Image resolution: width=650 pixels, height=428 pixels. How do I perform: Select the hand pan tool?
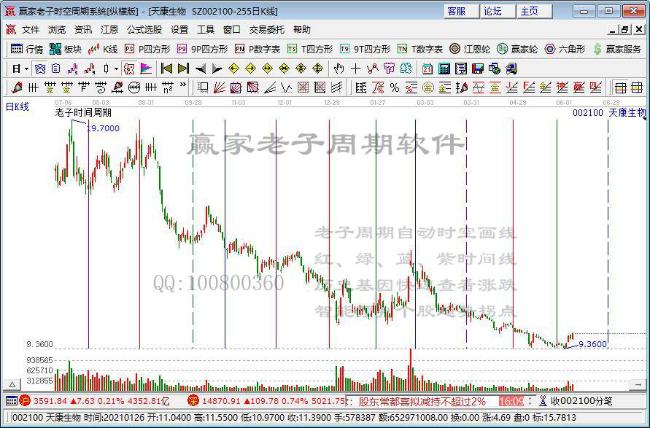click(x=339, y=68)
